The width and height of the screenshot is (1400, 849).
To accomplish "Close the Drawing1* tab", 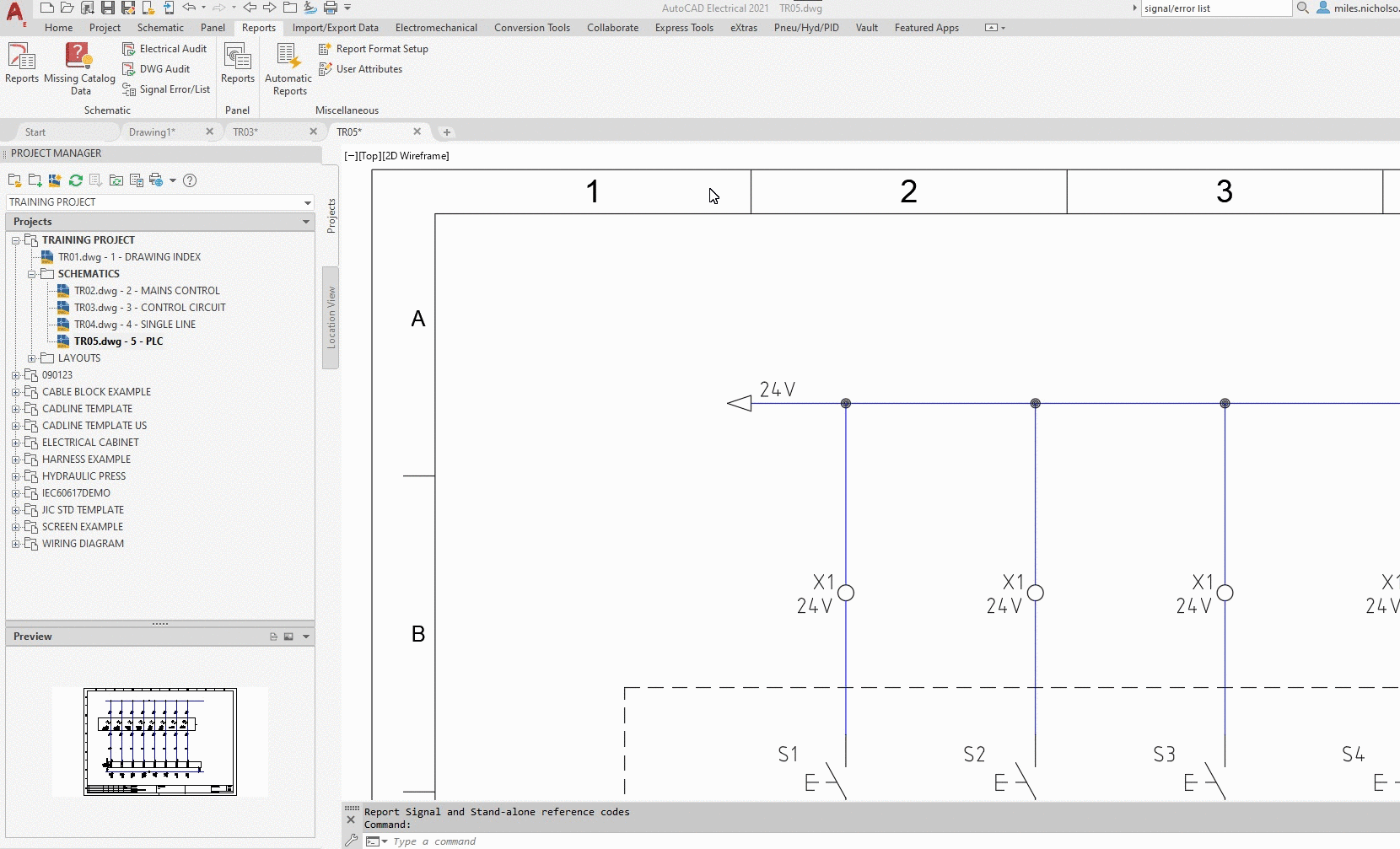I will coord(210,132).
